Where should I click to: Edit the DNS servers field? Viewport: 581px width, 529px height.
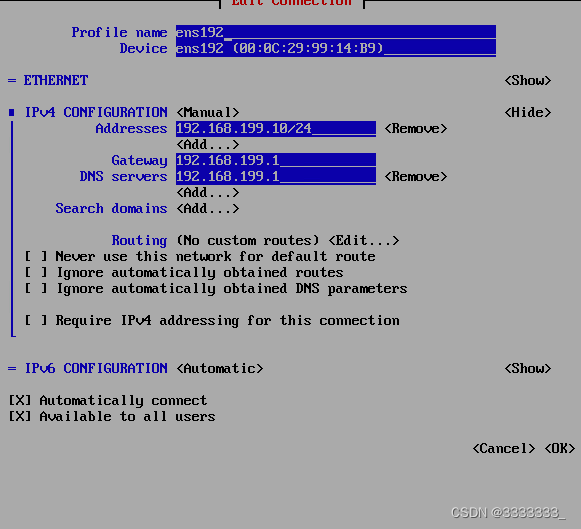pos(276,176)
